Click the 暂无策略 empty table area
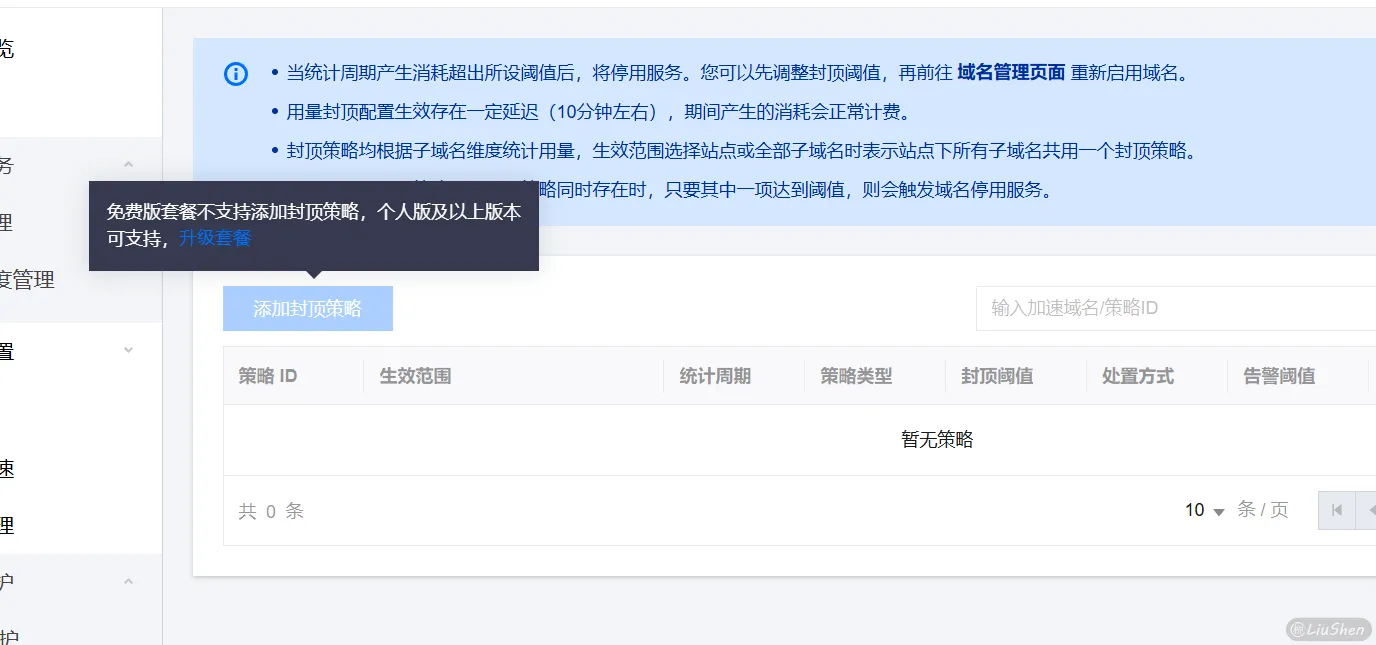The height and width of the screenshot is (645, 1376). click(x=938, y=439)
